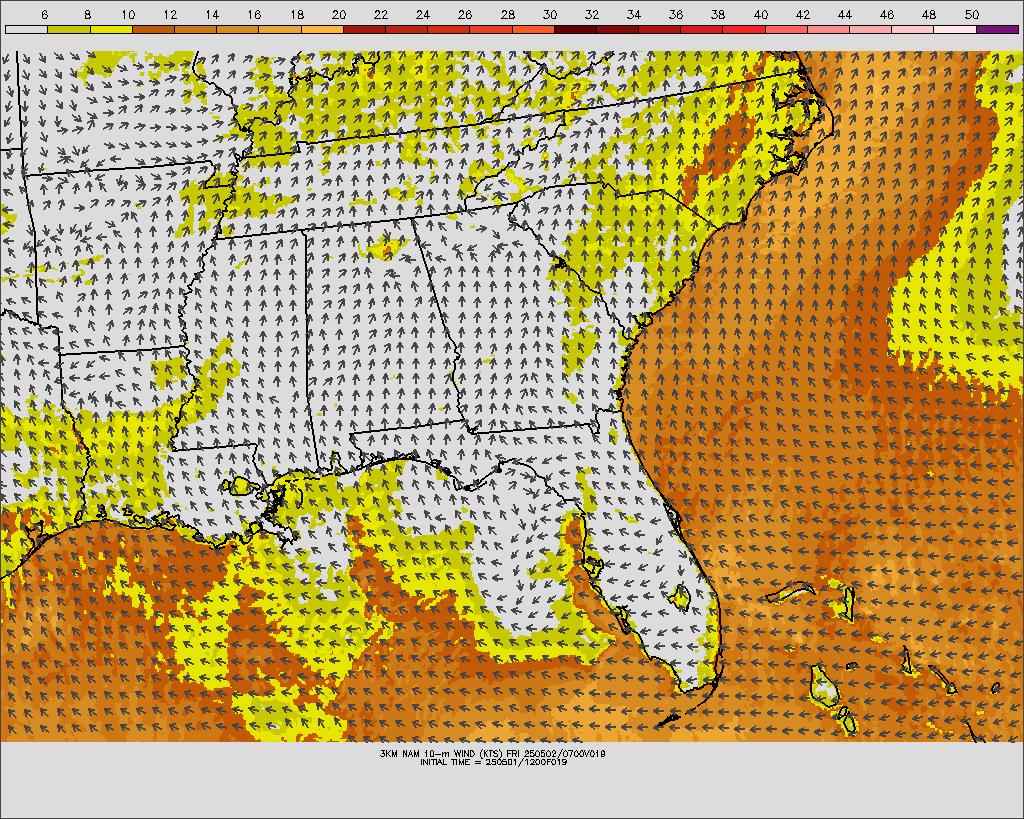
Task: Click the legend label "48"
Action: [x=929, y=14]
